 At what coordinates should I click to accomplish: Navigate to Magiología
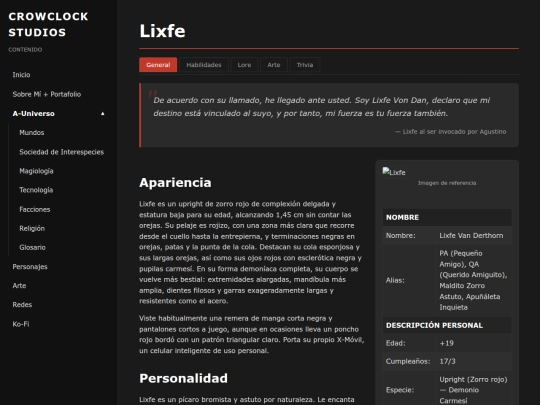(x=36, y=171)
